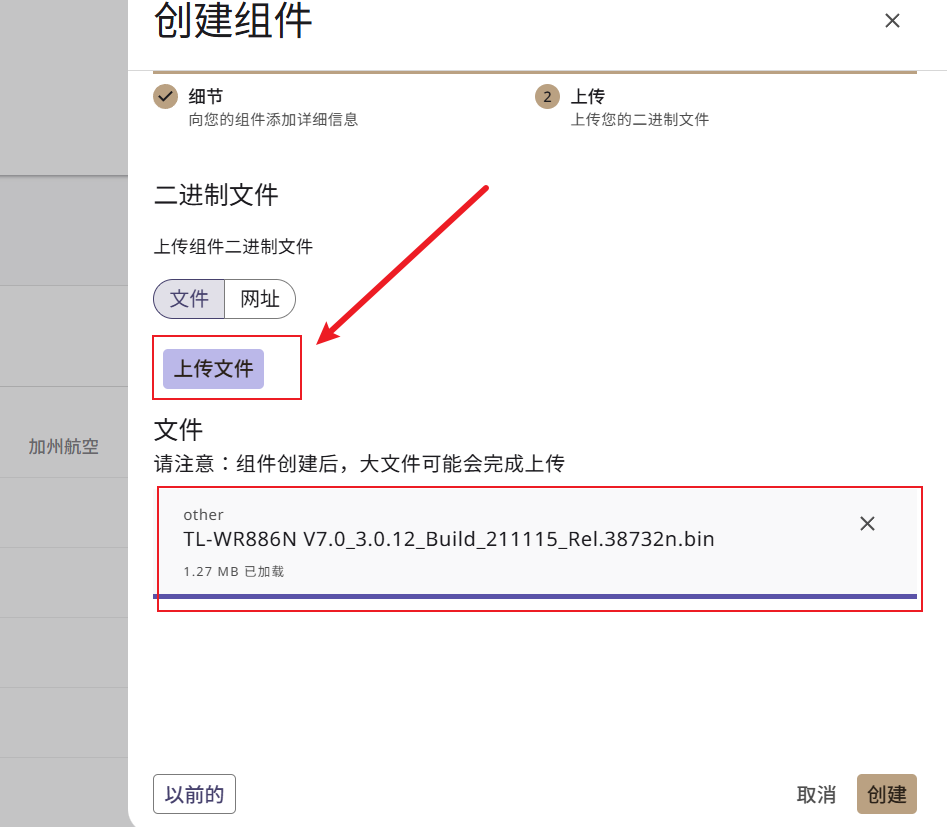Click the completed step checkmark icon
947x827 pixels.
click(x=165, y=97)
